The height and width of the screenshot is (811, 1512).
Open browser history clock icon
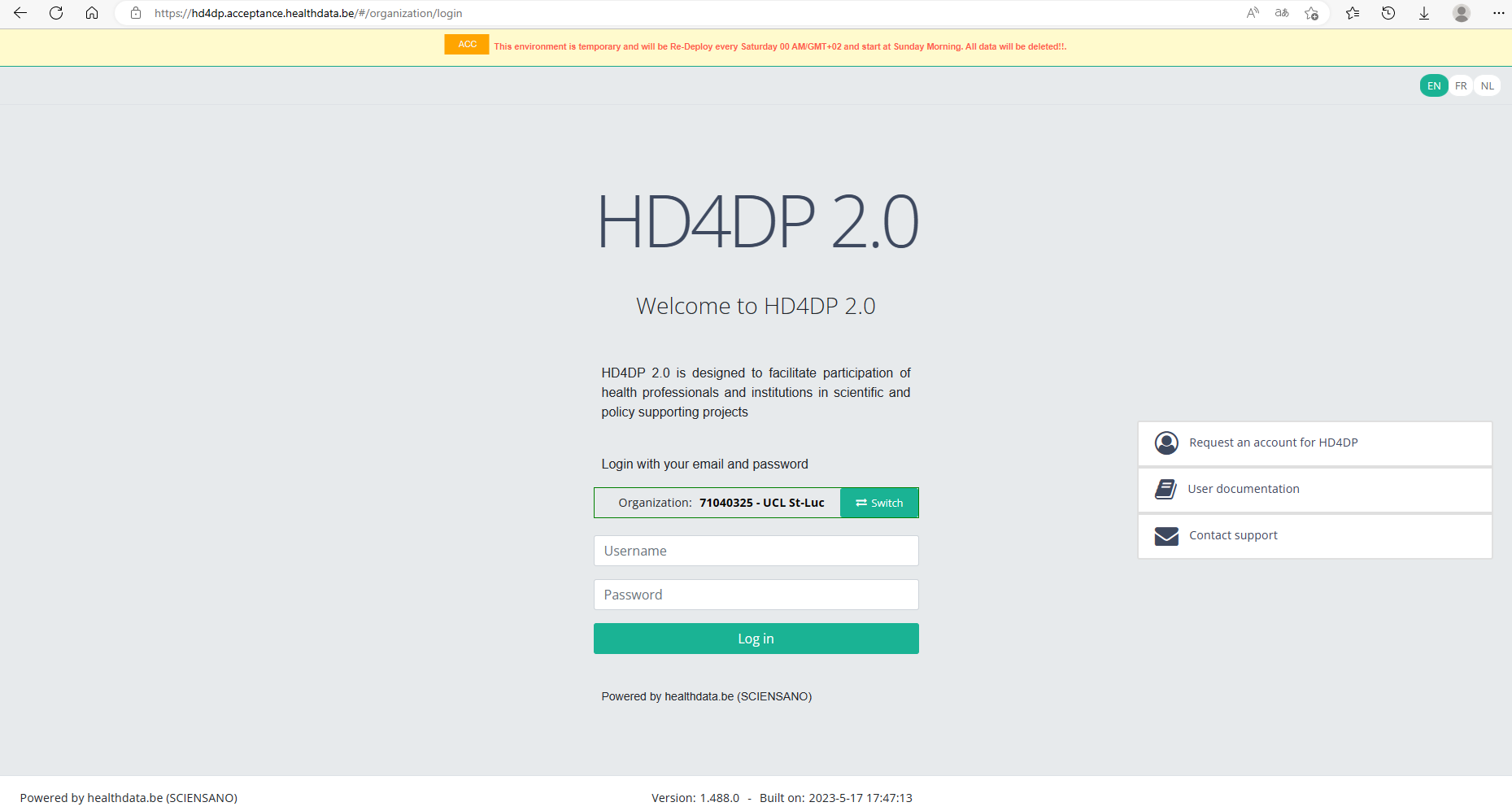click(x=1388, y=13)
